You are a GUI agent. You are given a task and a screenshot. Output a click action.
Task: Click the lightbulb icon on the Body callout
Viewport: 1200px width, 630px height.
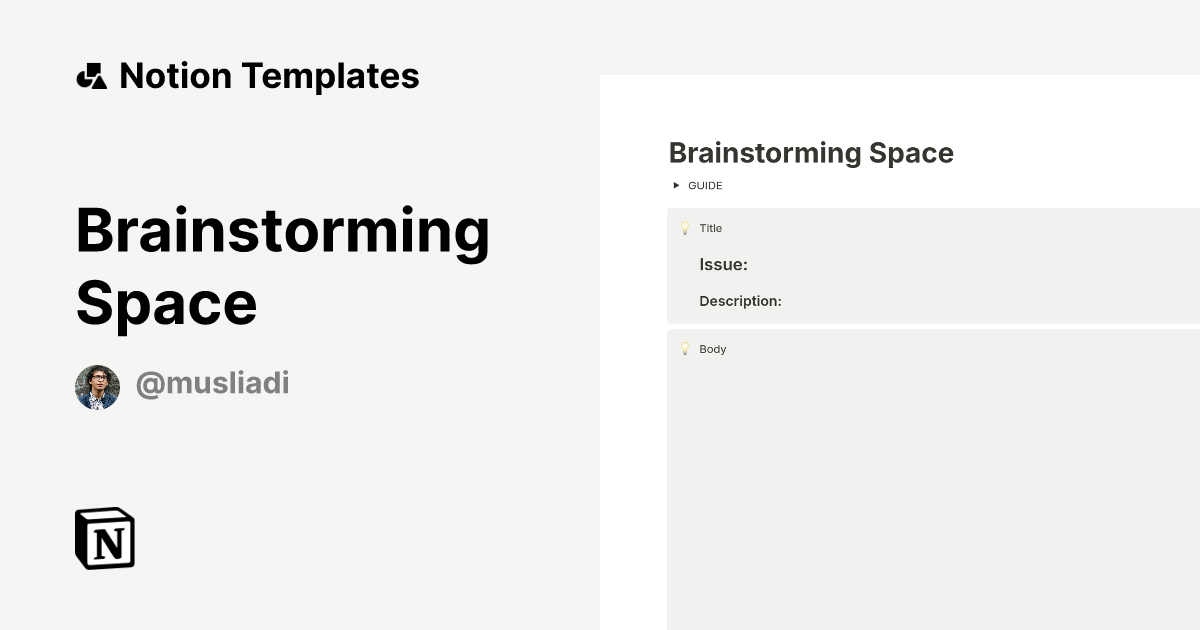click(x=684, y=349)
